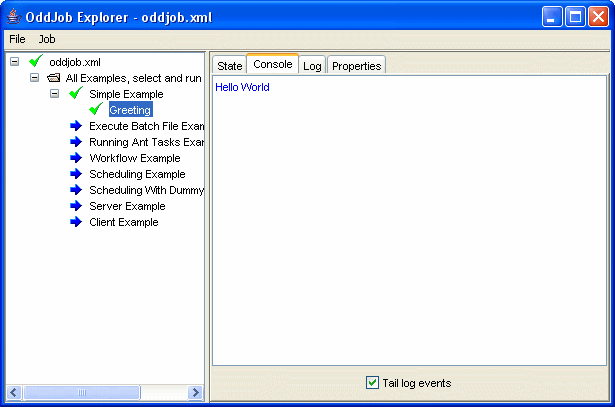Open the Properties tab
The width and height of the screenshot is (615, 407).
[356, 65]
